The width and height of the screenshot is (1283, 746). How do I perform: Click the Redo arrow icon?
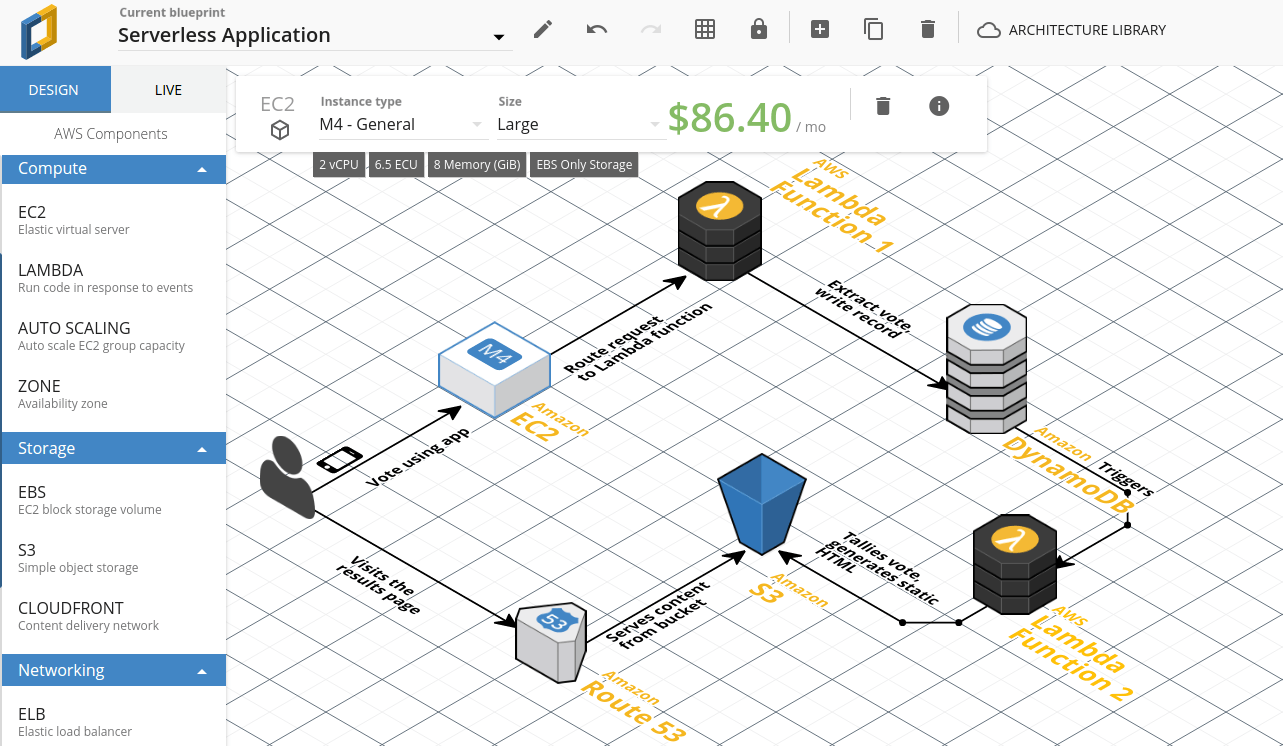[x=651, y=28]
